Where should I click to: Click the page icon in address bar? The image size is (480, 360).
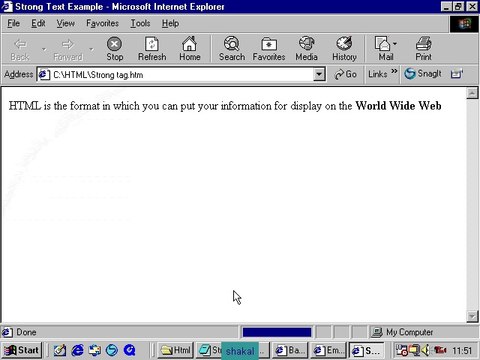click(44, 74)
